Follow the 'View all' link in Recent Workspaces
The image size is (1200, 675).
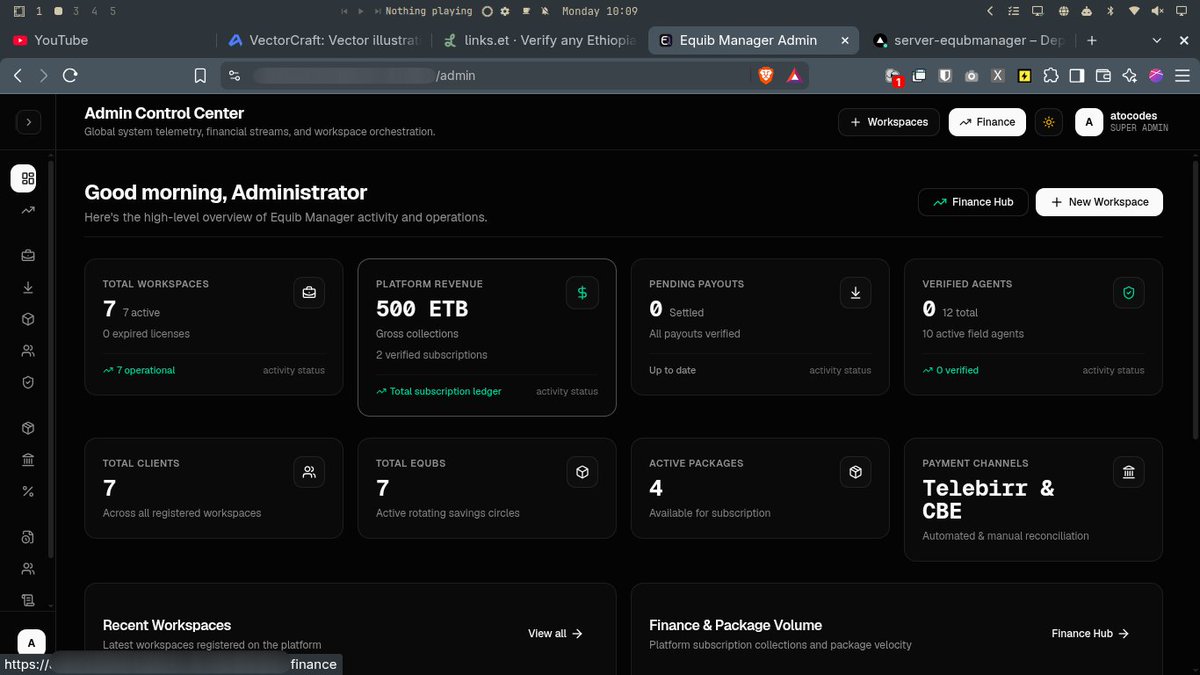tap(555, 633)
